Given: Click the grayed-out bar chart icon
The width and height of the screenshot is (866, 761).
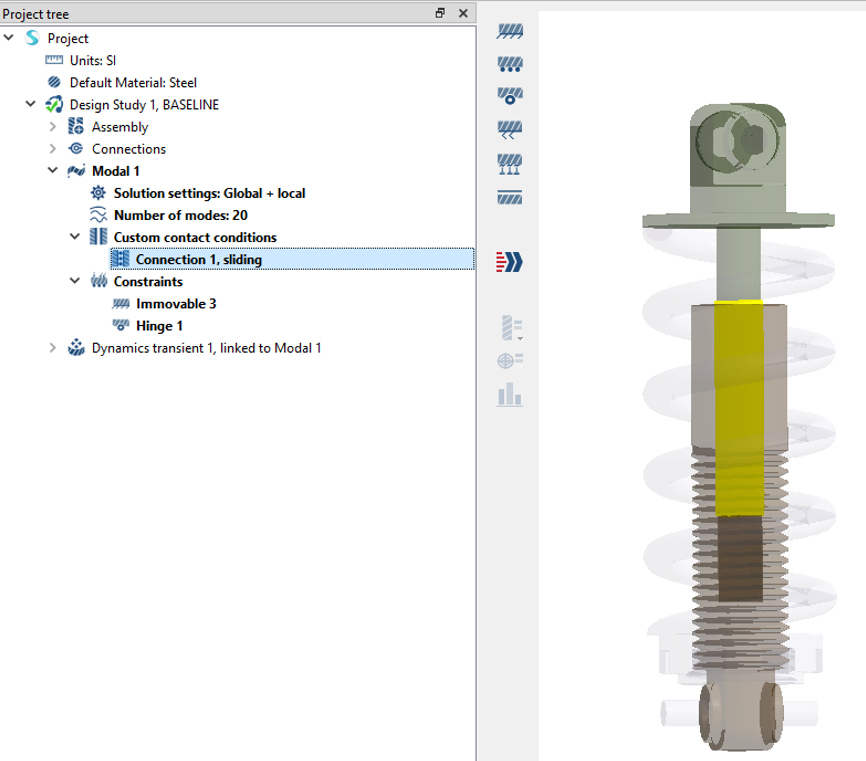Looking at the screenshot, I should pos(510,394).
